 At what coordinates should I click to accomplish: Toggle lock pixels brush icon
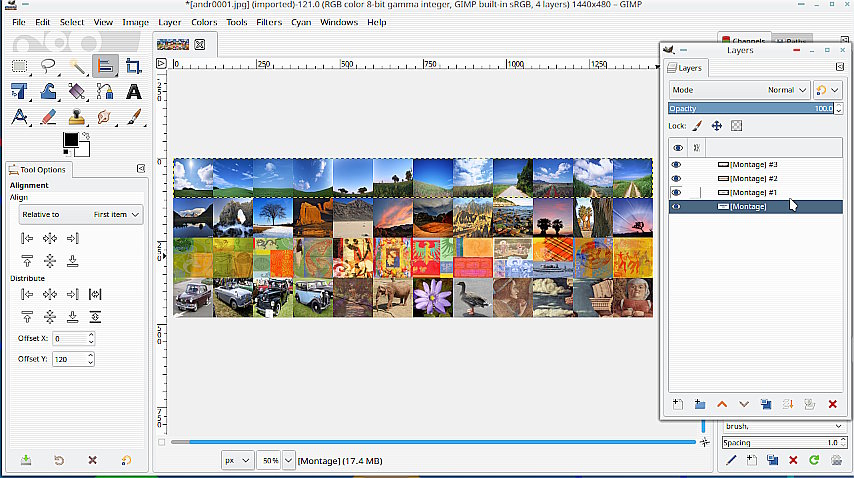[697, 126]
